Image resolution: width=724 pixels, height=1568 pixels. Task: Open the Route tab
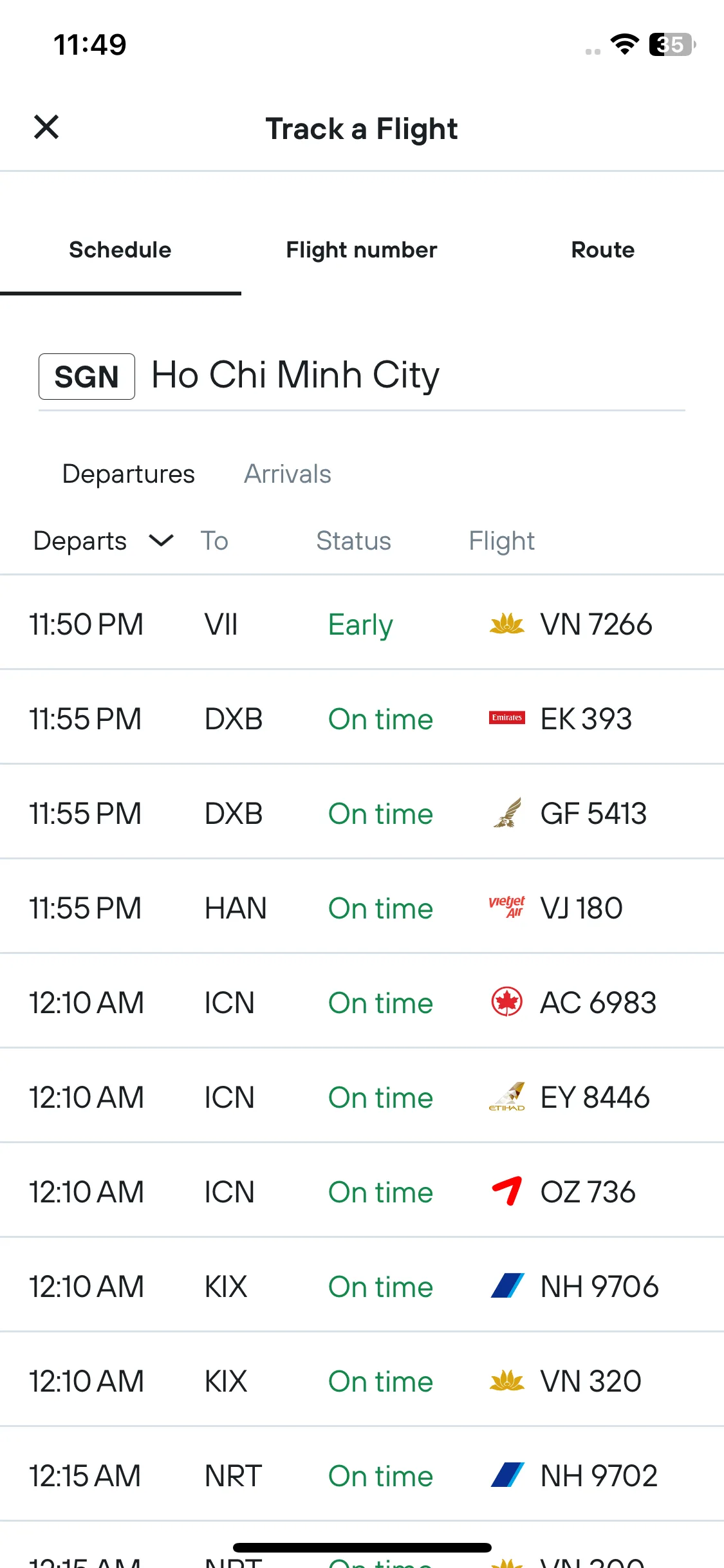(x=603, y=250)
